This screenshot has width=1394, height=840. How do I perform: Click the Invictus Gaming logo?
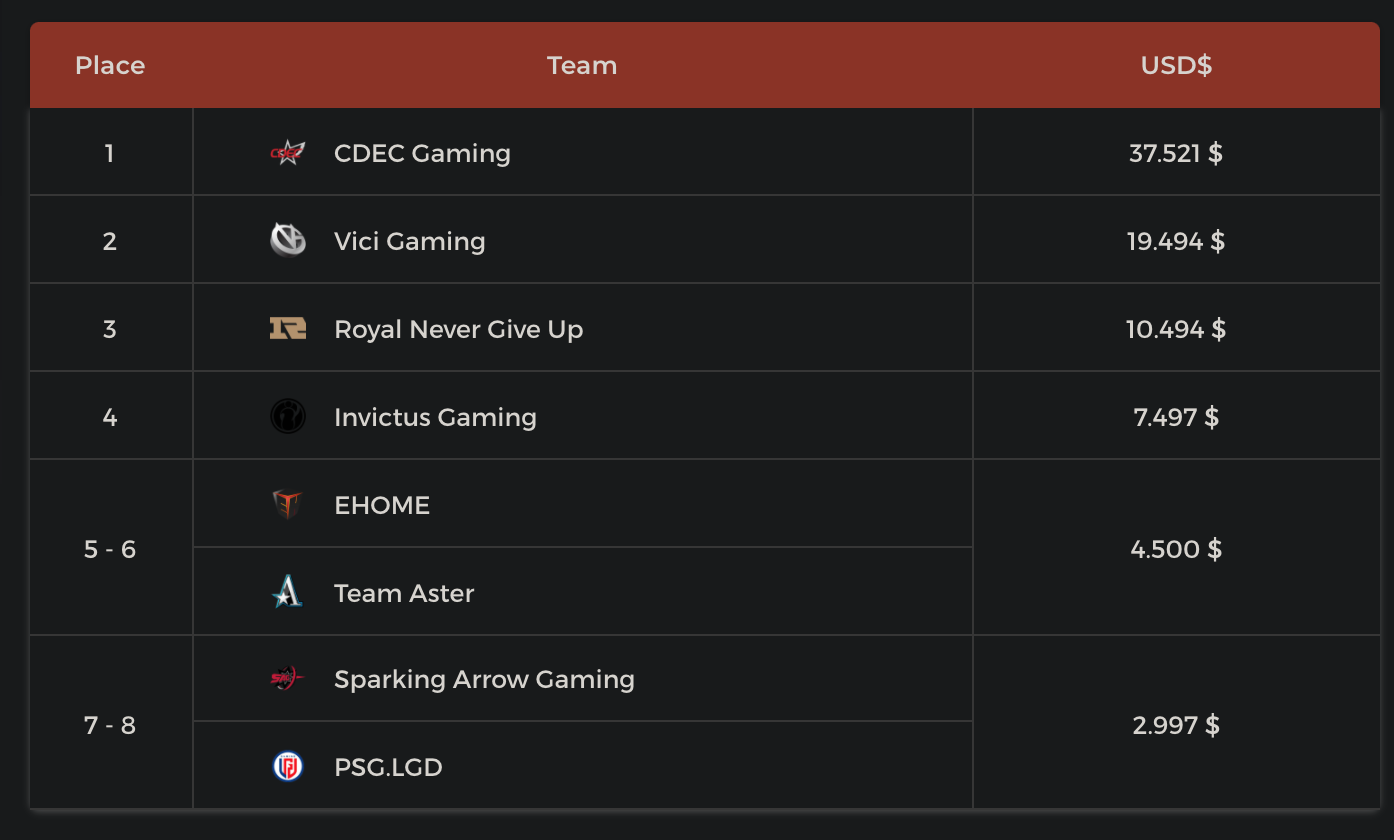(288, 417)
